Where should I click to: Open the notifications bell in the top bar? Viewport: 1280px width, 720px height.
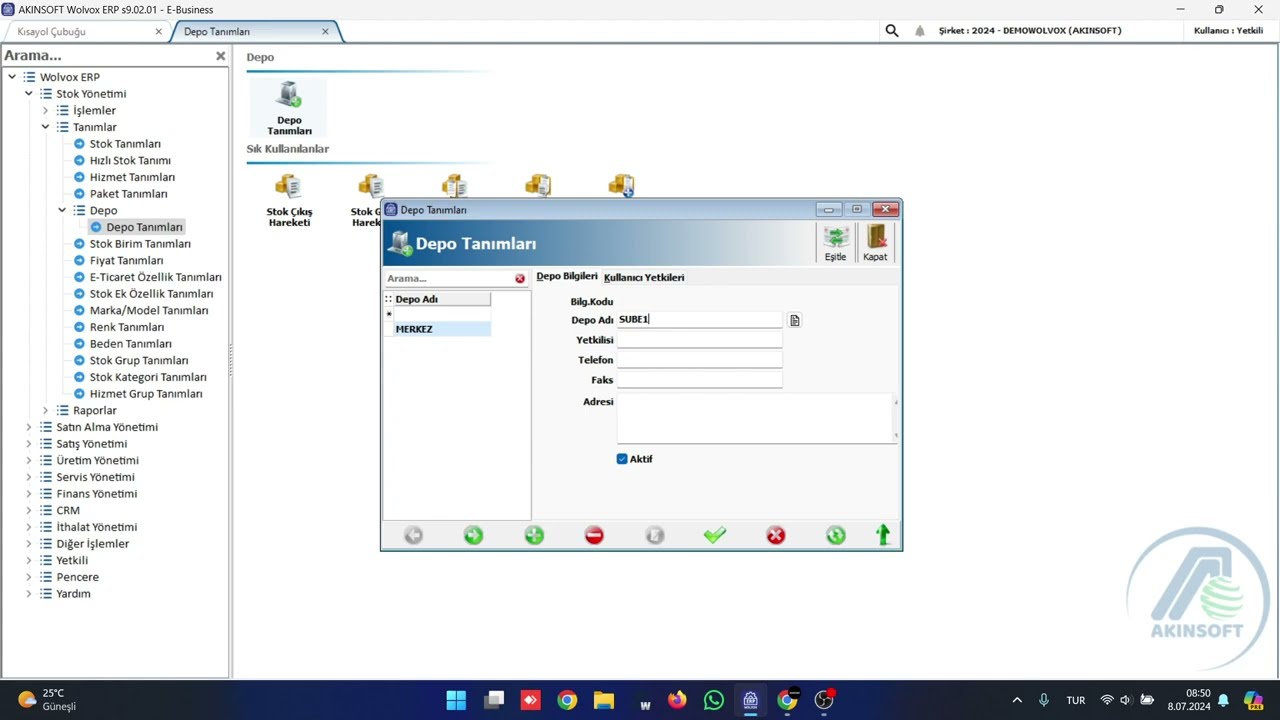[920, 31]
